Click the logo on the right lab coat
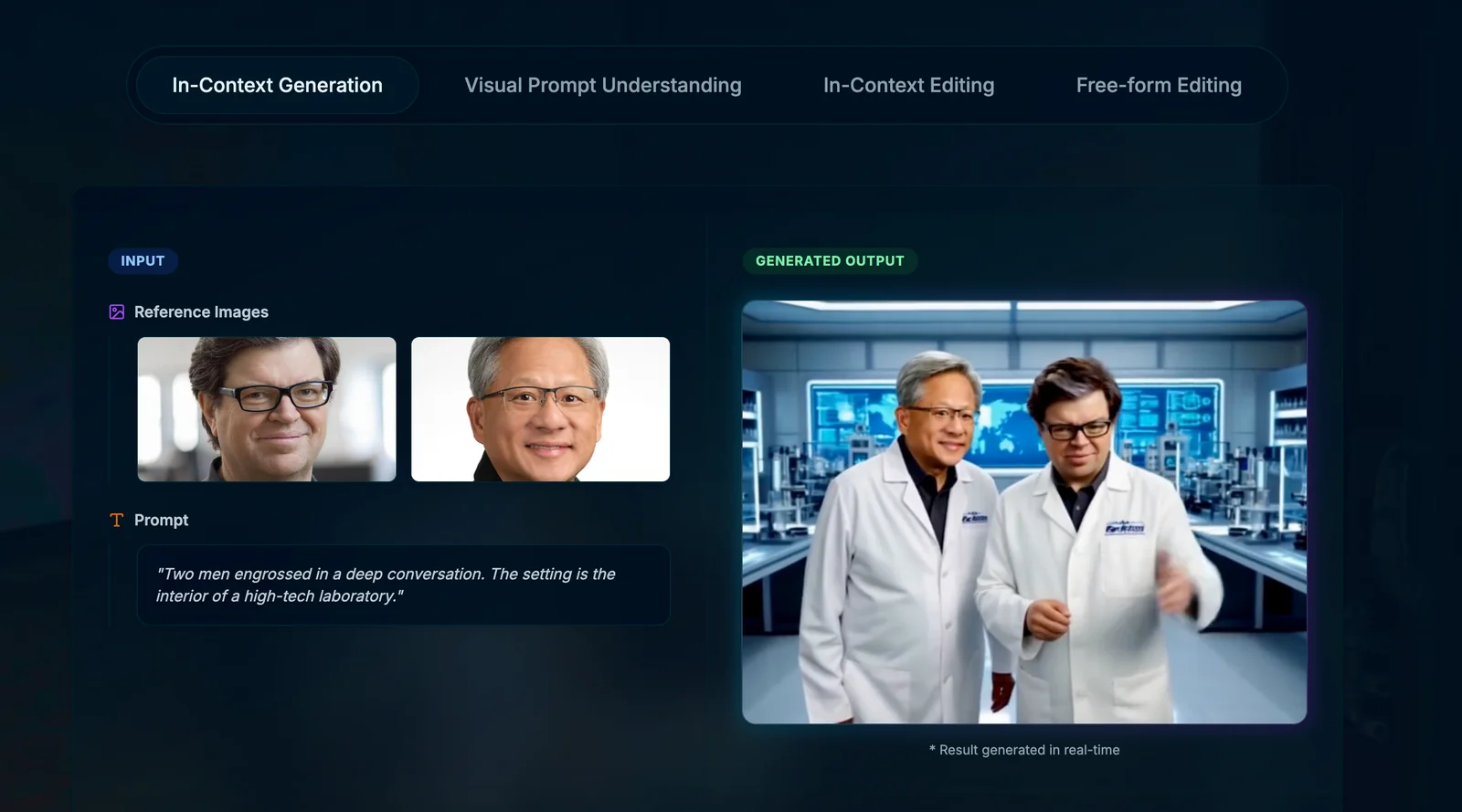The width and height of the screenshot is (1462, 812). (x=1124, y=528)
